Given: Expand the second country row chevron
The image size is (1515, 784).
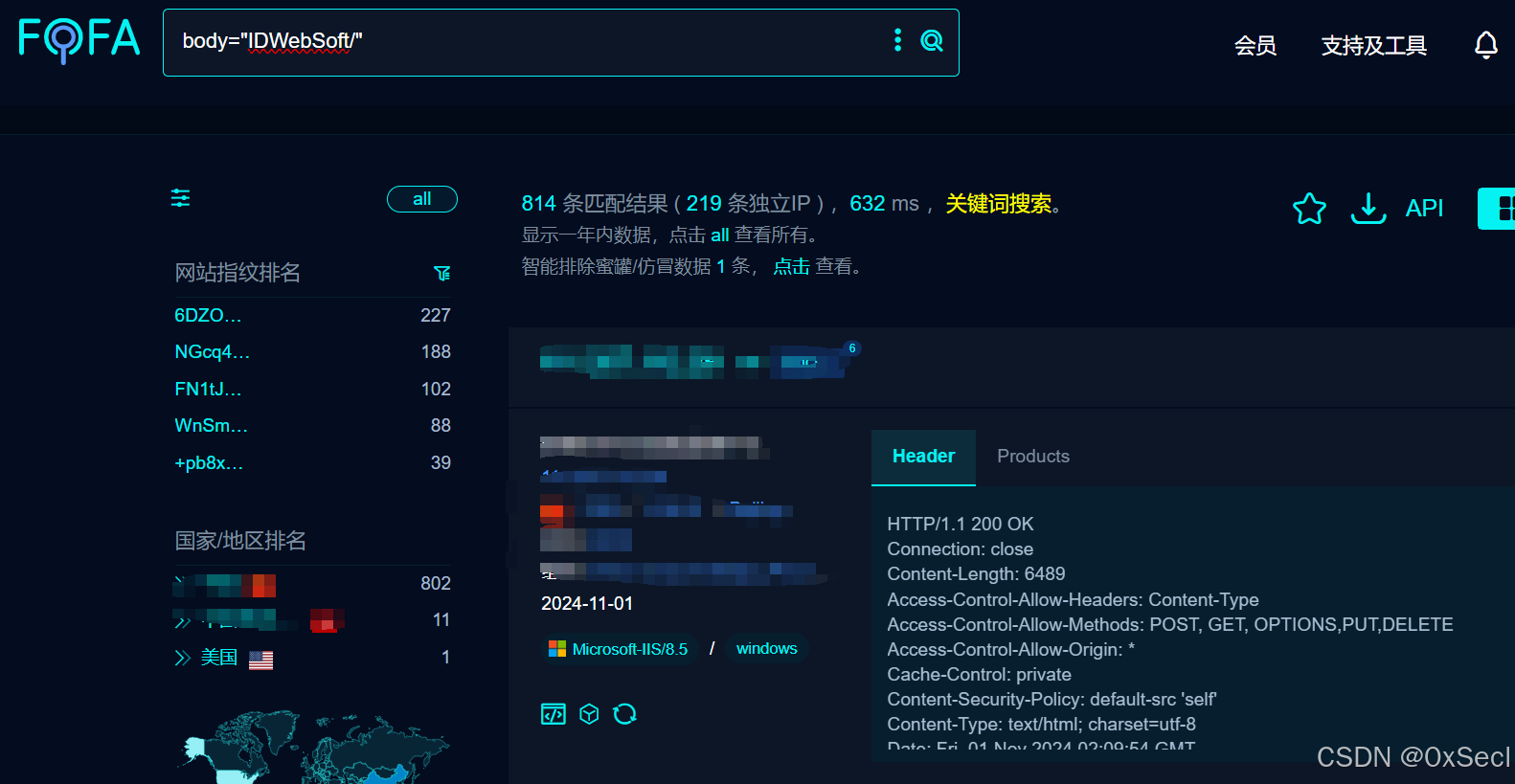Looking at the screenshot, I should [183, 621].
